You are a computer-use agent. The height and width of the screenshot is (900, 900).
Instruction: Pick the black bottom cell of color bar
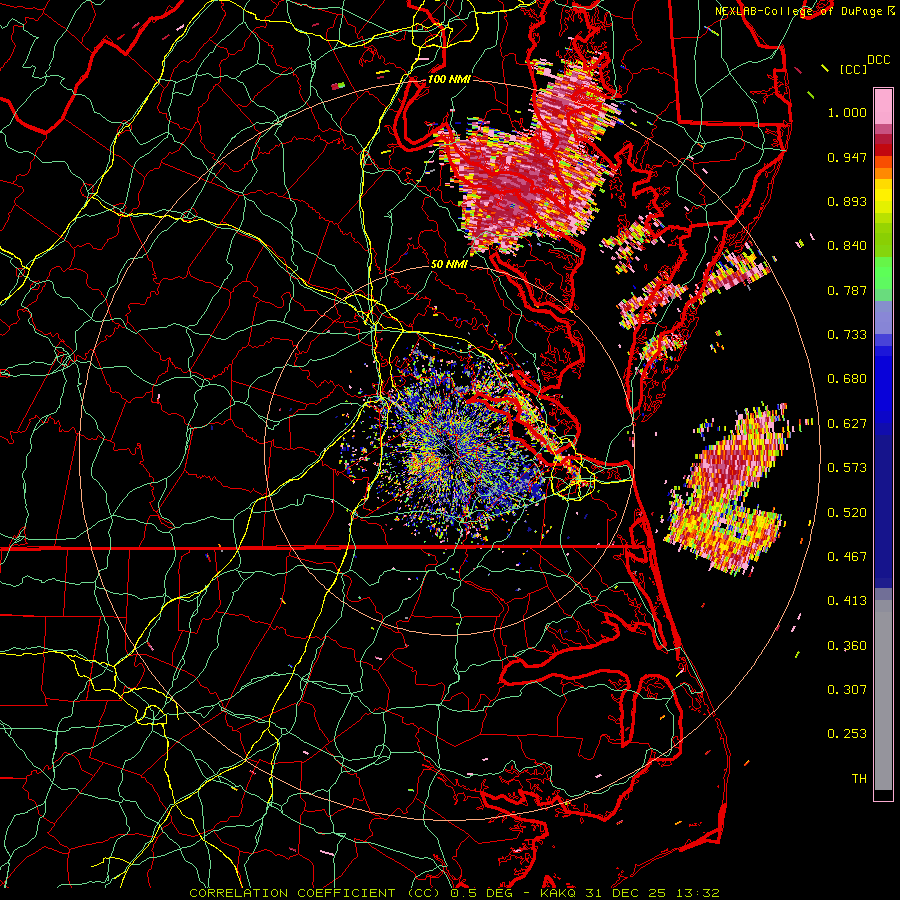(883, 795)
